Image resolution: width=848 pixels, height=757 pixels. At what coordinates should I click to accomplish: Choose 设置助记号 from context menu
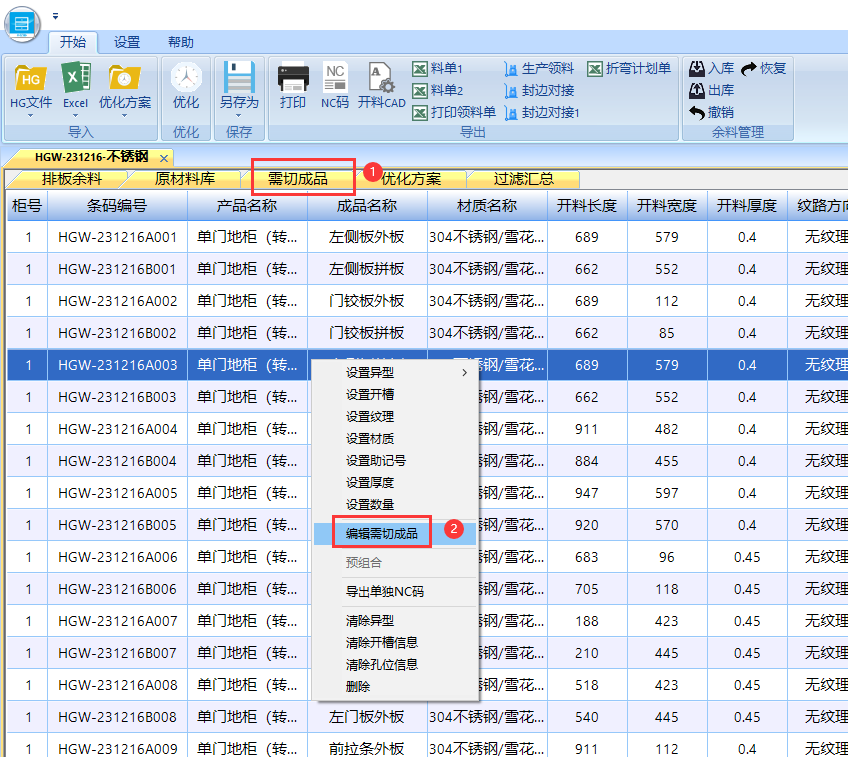(x=395, y=461)
